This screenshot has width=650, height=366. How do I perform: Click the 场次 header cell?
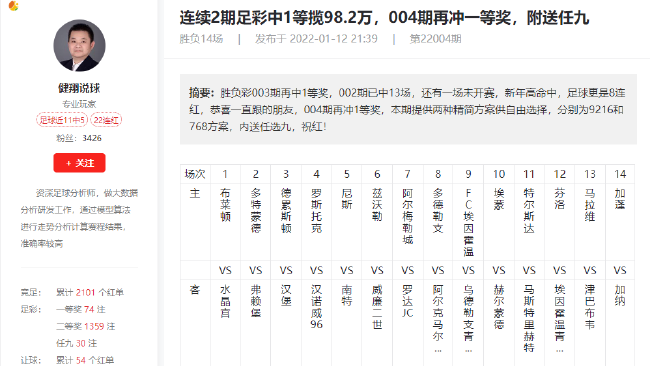[x=195, y=174]
